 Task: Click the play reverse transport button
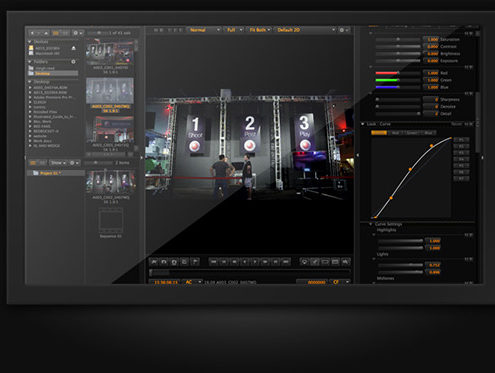tap(245, 262)
